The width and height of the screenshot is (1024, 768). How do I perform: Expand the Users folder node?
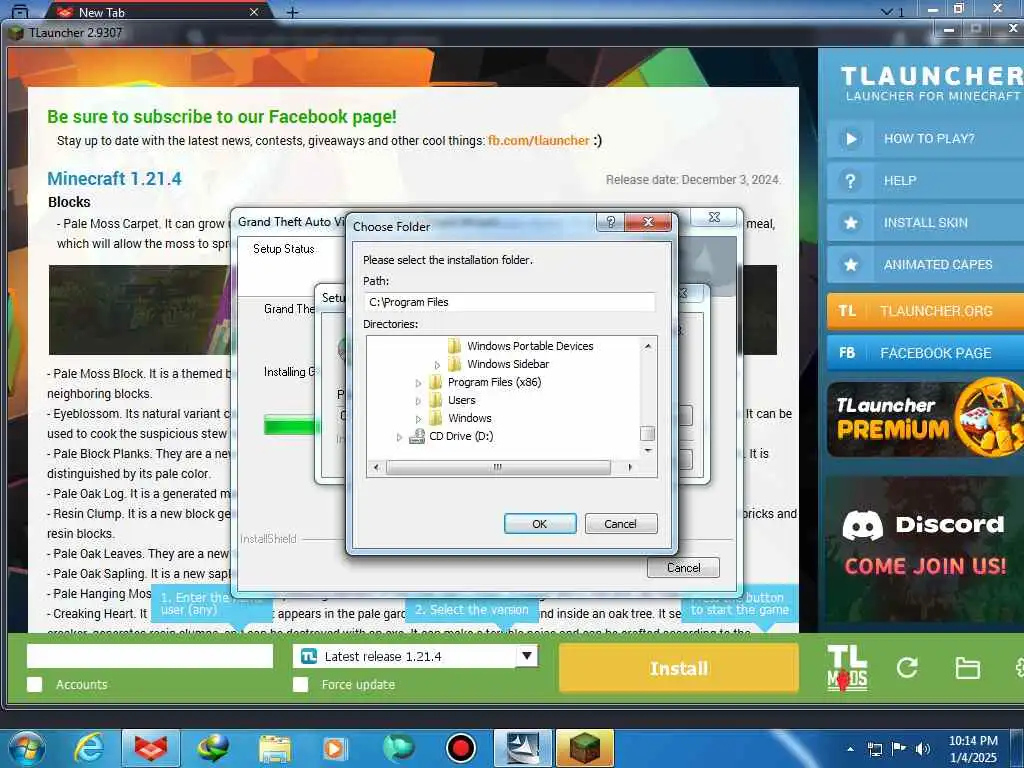click(x=418, y=401)
